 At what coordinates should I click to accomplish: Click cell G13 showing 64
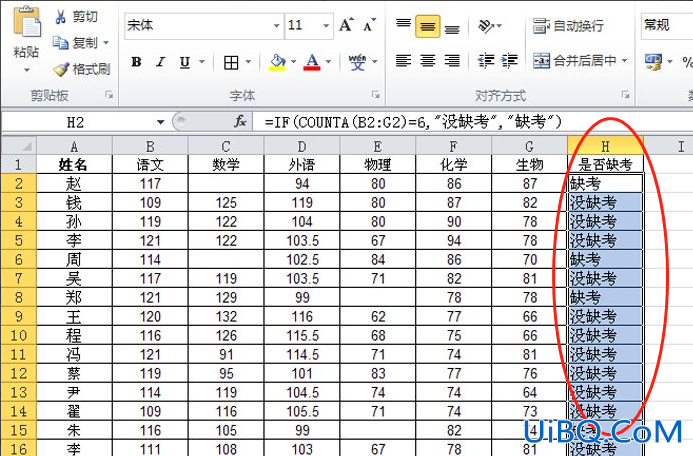click(529, 392)
